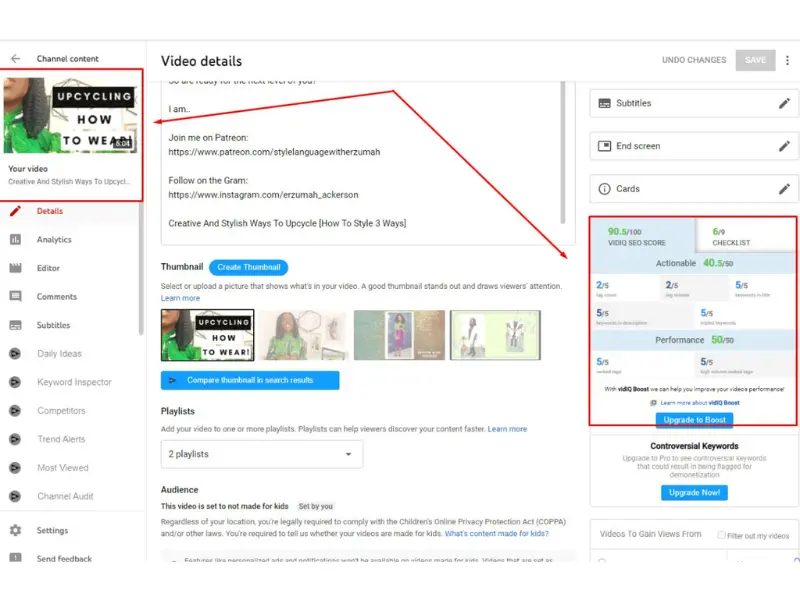Click the icon beside Learn more about vidIQ Boost
Screen dimensions: 800x600
tap(653, 403)
